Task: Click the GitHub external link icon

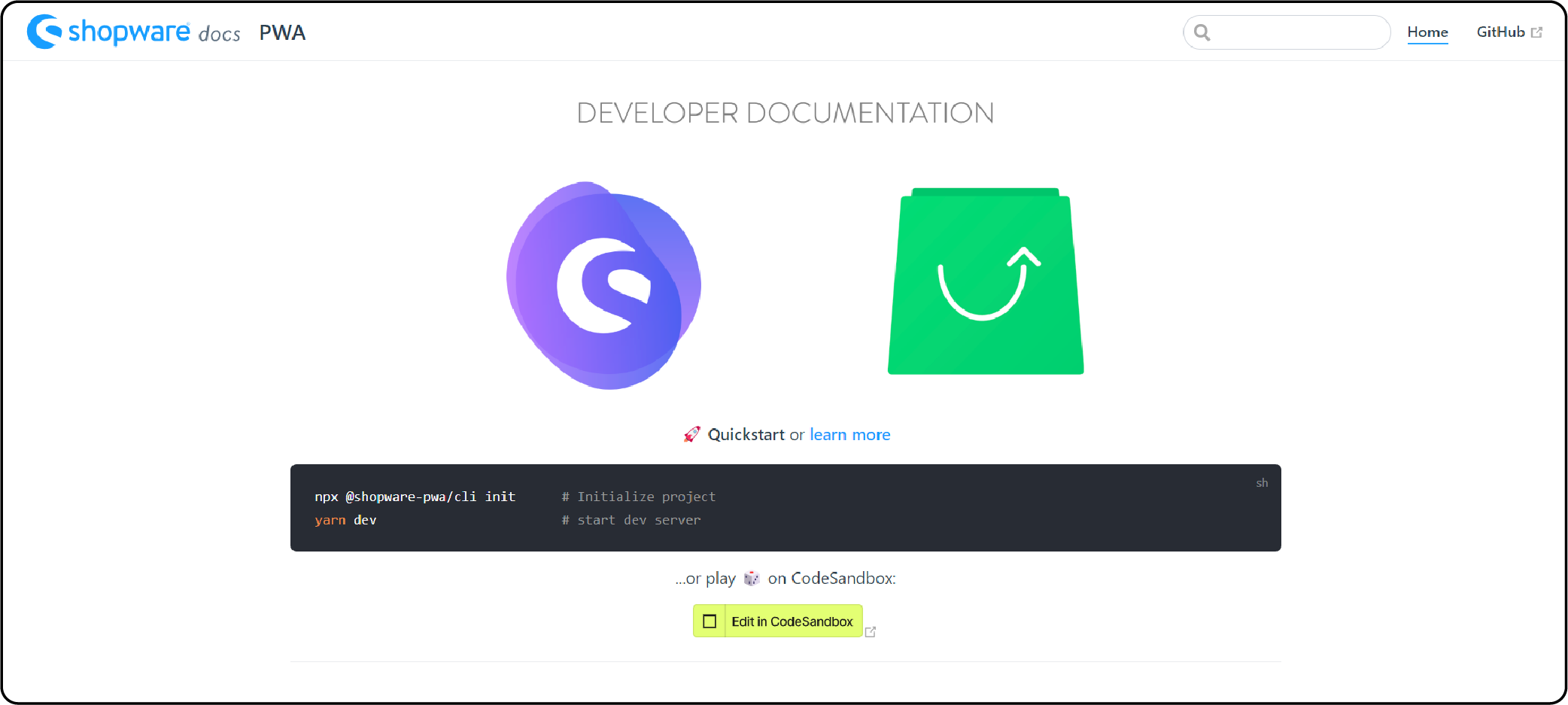Action: tap(1536, 32)
